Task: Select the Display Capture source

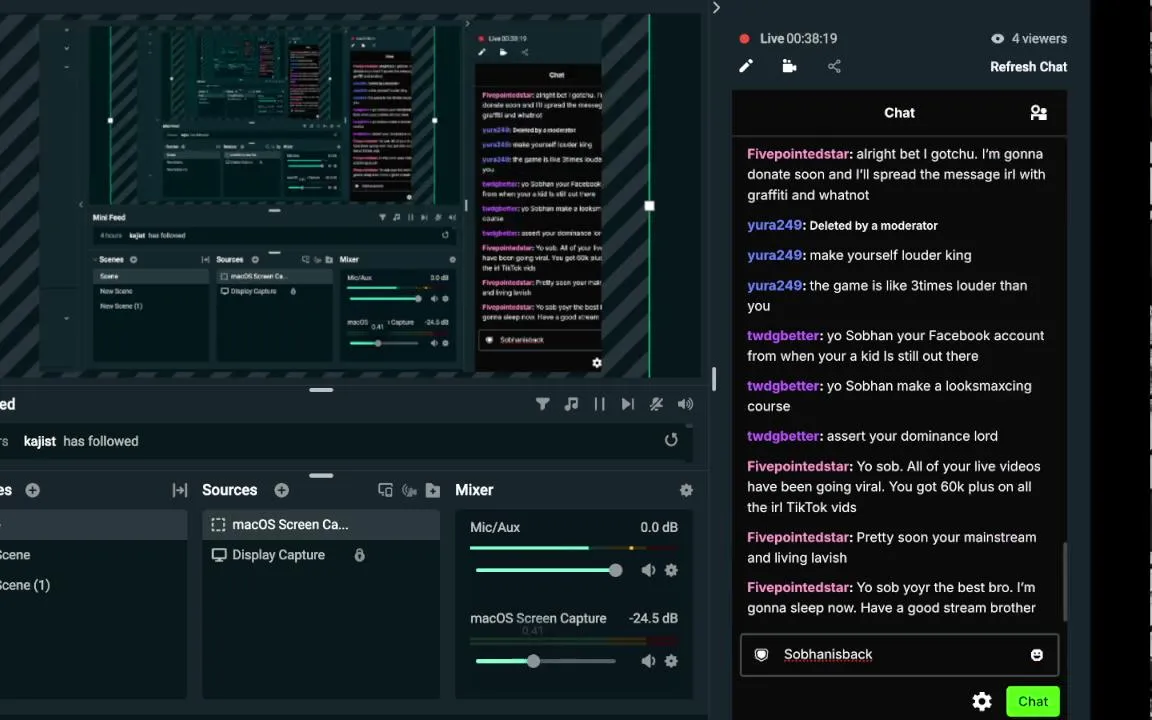Action: [x=321, y=555]
